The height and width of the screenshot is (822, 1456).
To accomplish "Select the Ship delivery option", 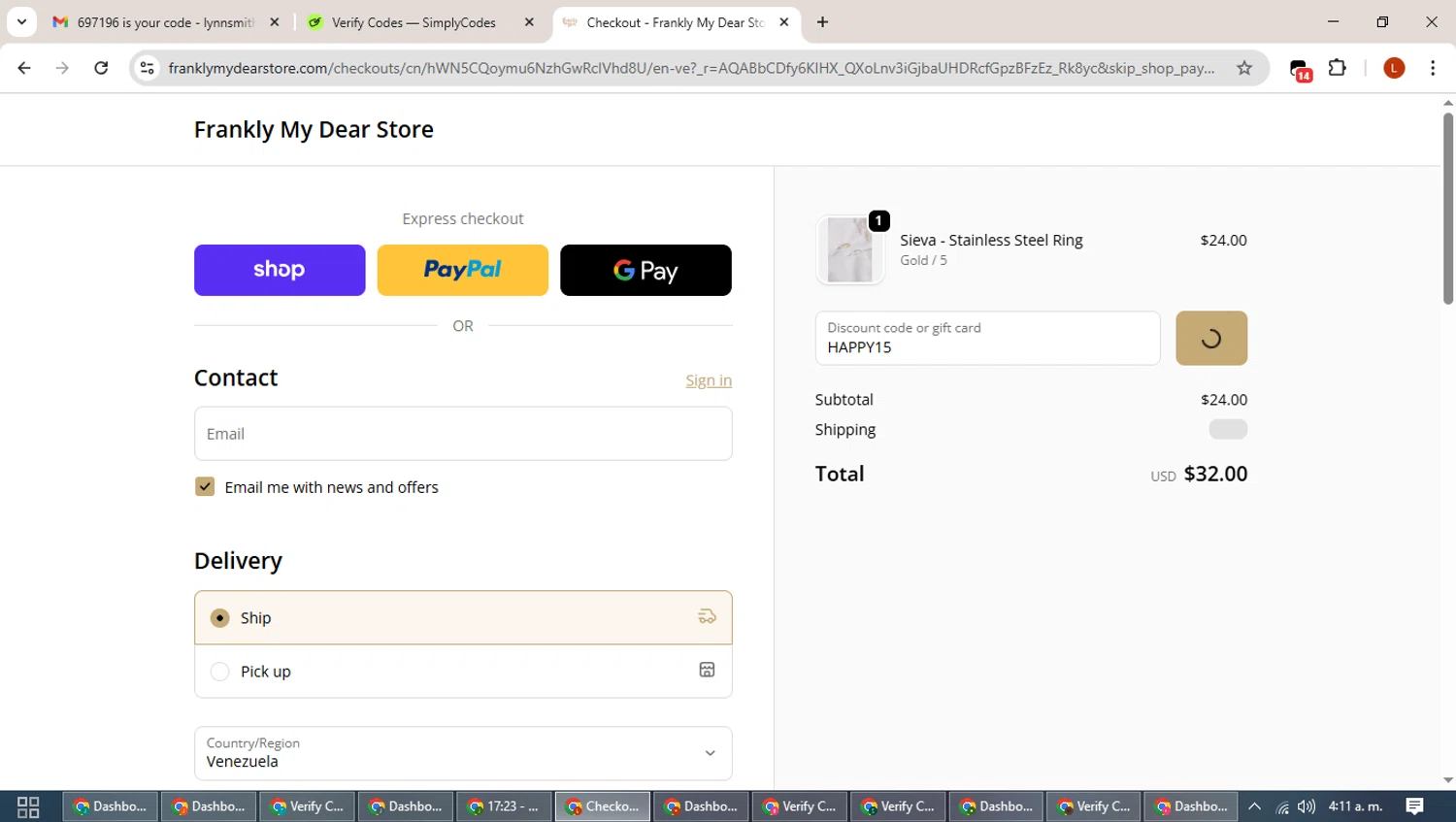I will [463, 617].
